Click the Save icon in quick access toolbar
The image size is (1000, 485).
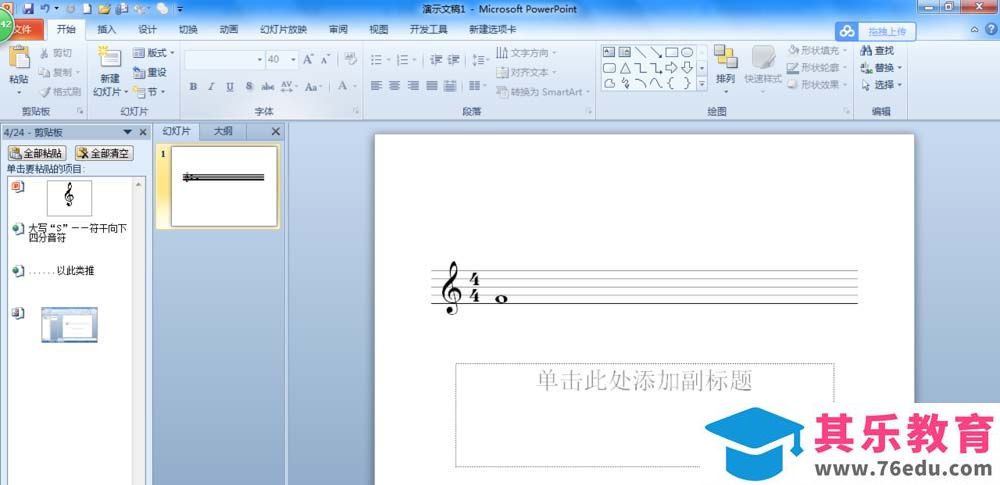(x=28, y=9)
